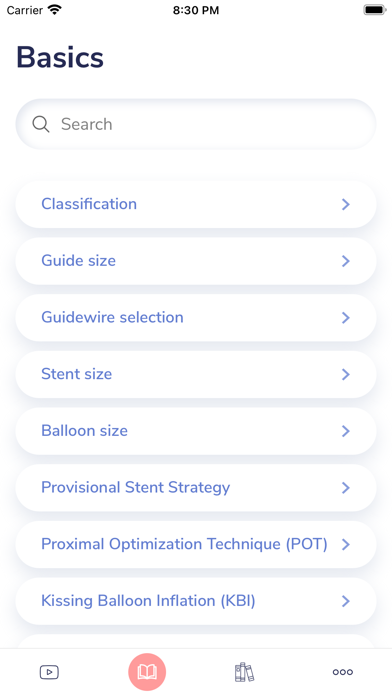Expand Classification using its chevron
392x696 pixels.
[x=345, y=204]
